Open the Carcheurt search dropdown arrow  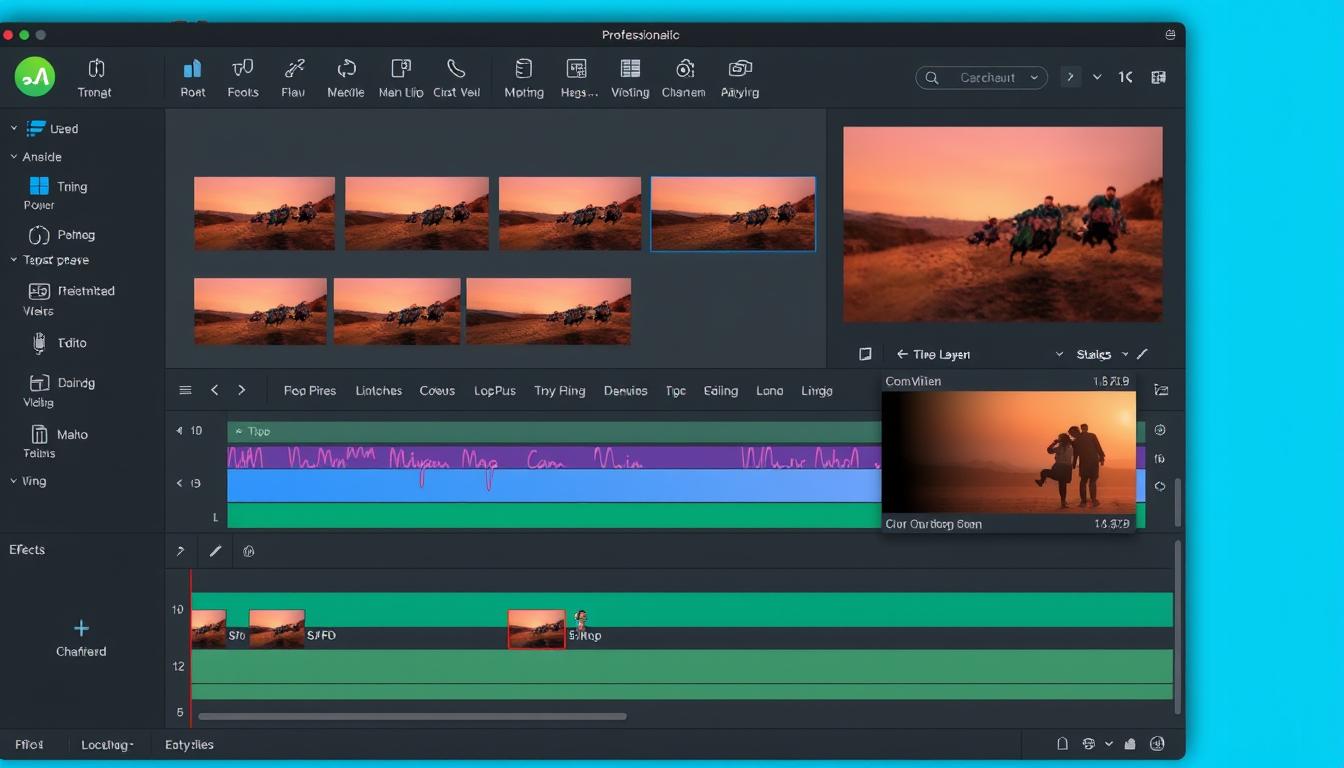click(1034, 77)
